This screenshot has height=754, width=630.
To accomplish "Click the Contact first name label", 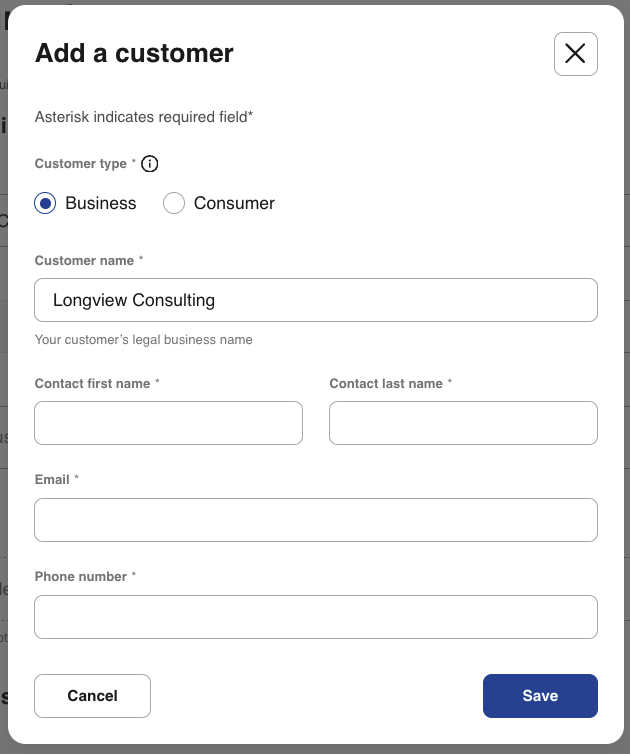I will (x=92, y=383).
